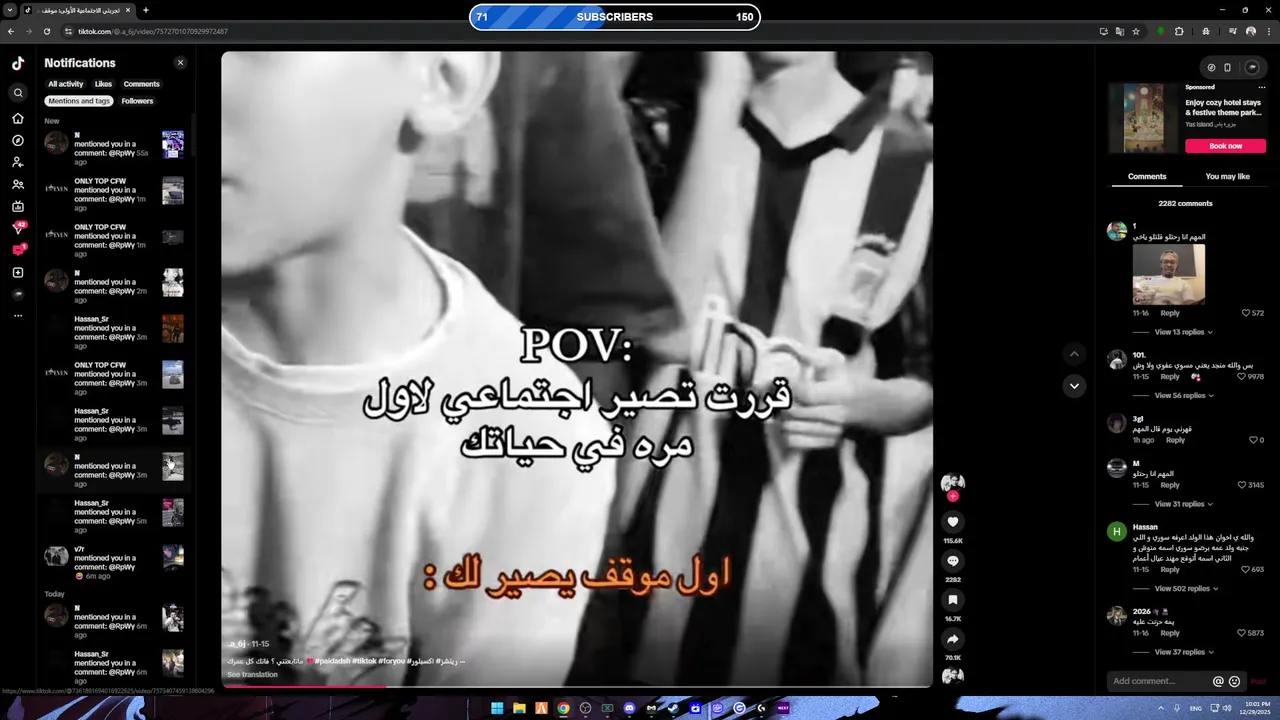The image size is (1280, 720).
Task: Click See translation under the caption
Action: [252, 675]
